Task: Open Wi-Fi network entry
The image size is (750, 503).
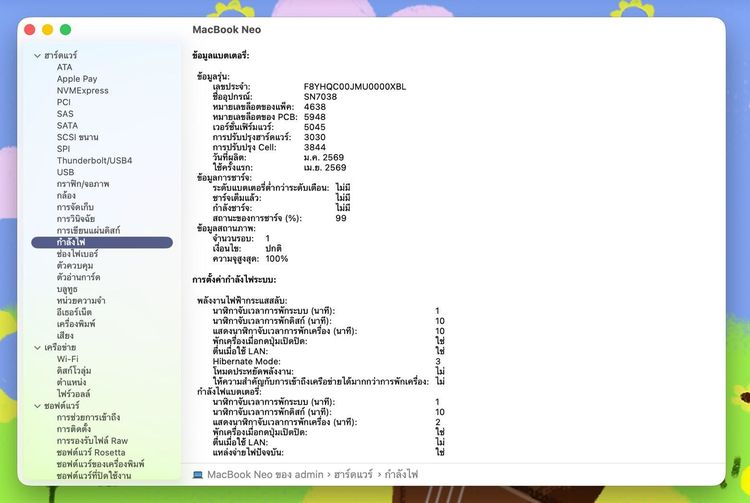Action: 67,359
